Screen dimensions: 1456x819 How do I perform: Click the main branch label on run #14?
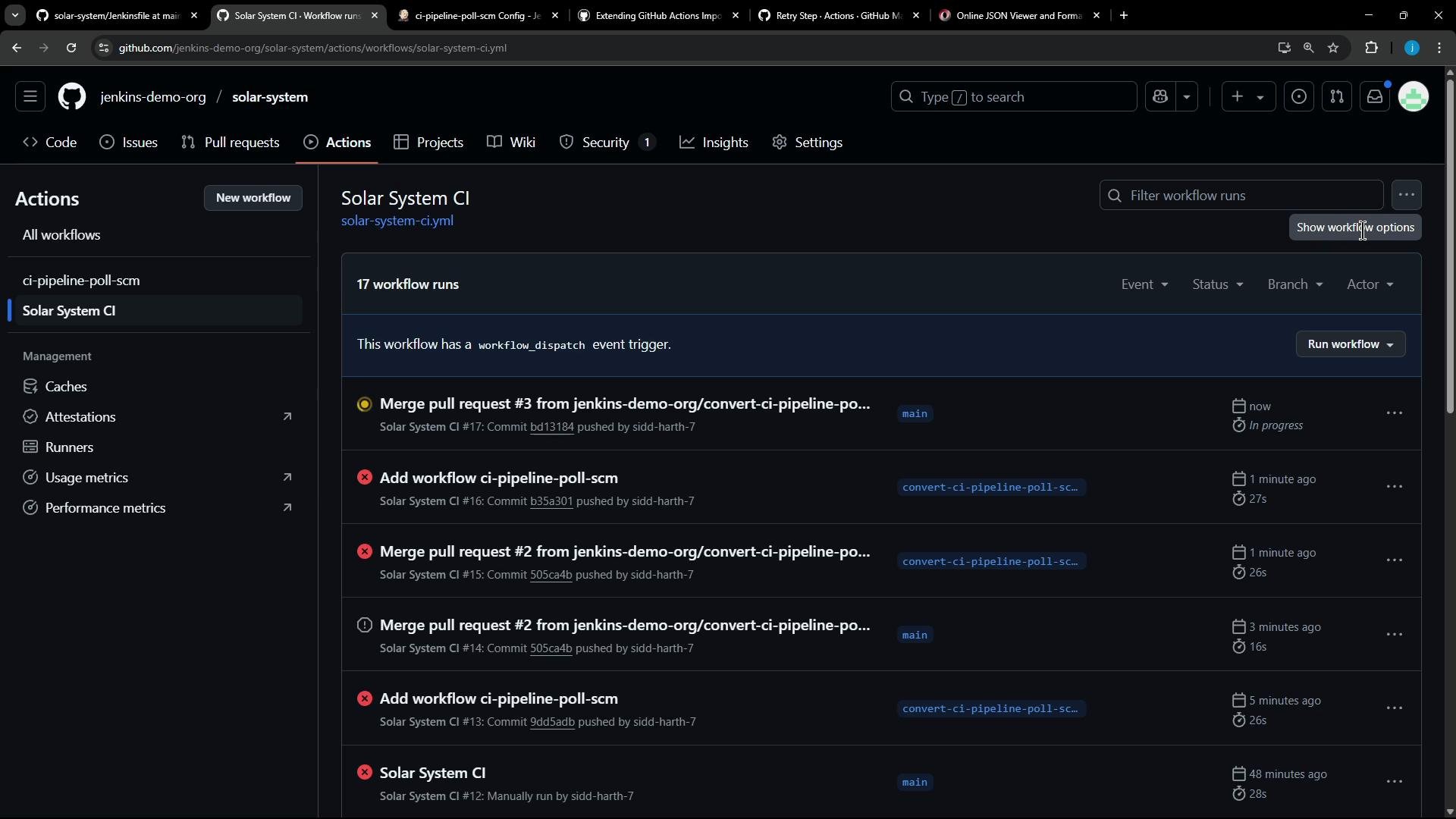click(x=915, y=635)
